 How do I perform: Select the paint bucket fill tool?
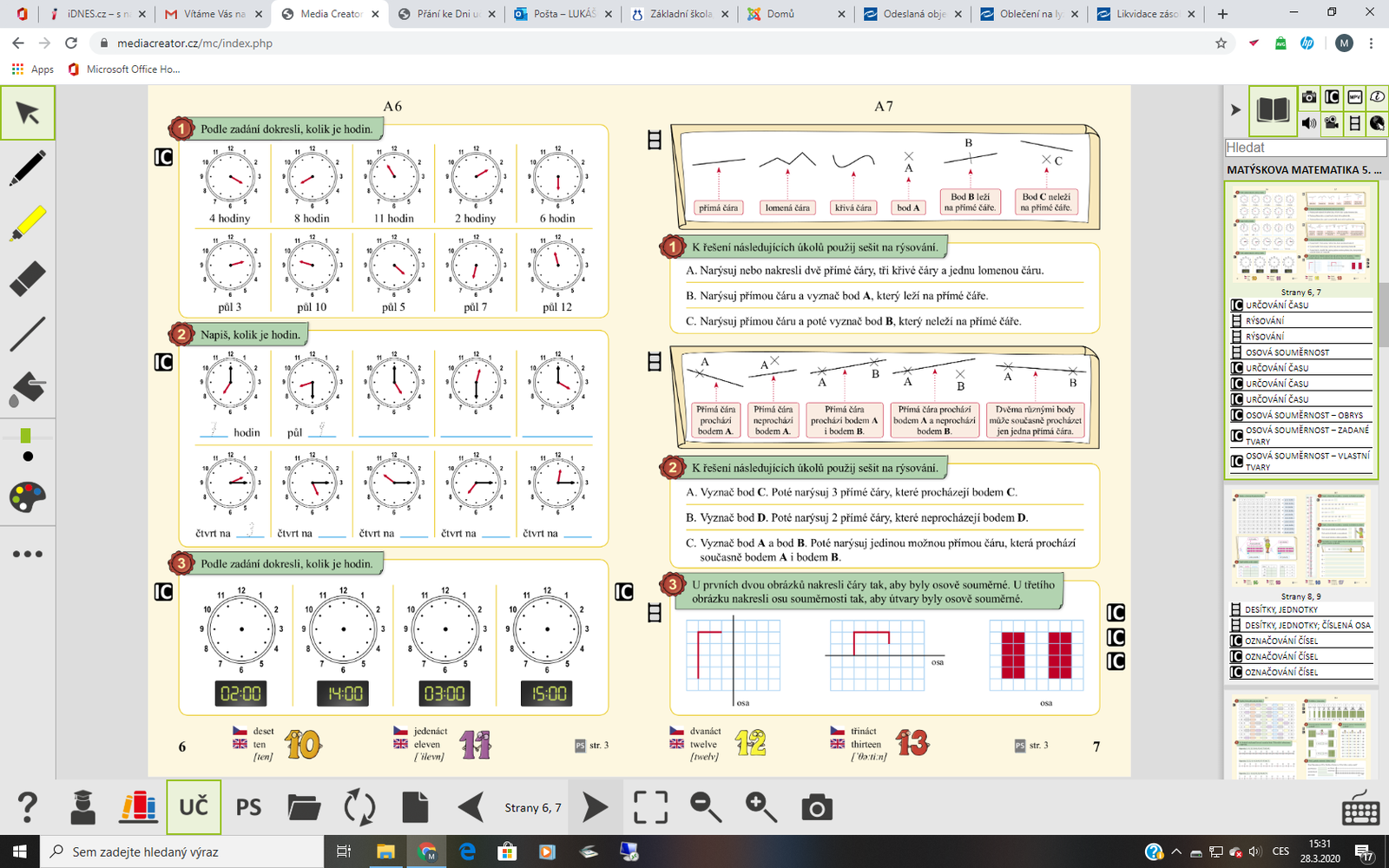[x=28, y=389]
